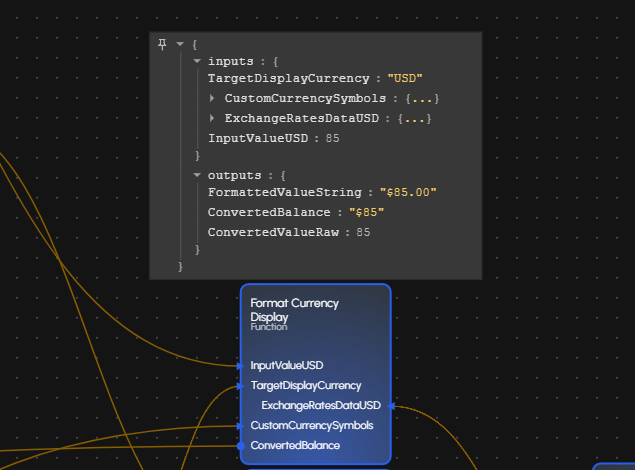Collapse the root JSON object

pos(180,44)
